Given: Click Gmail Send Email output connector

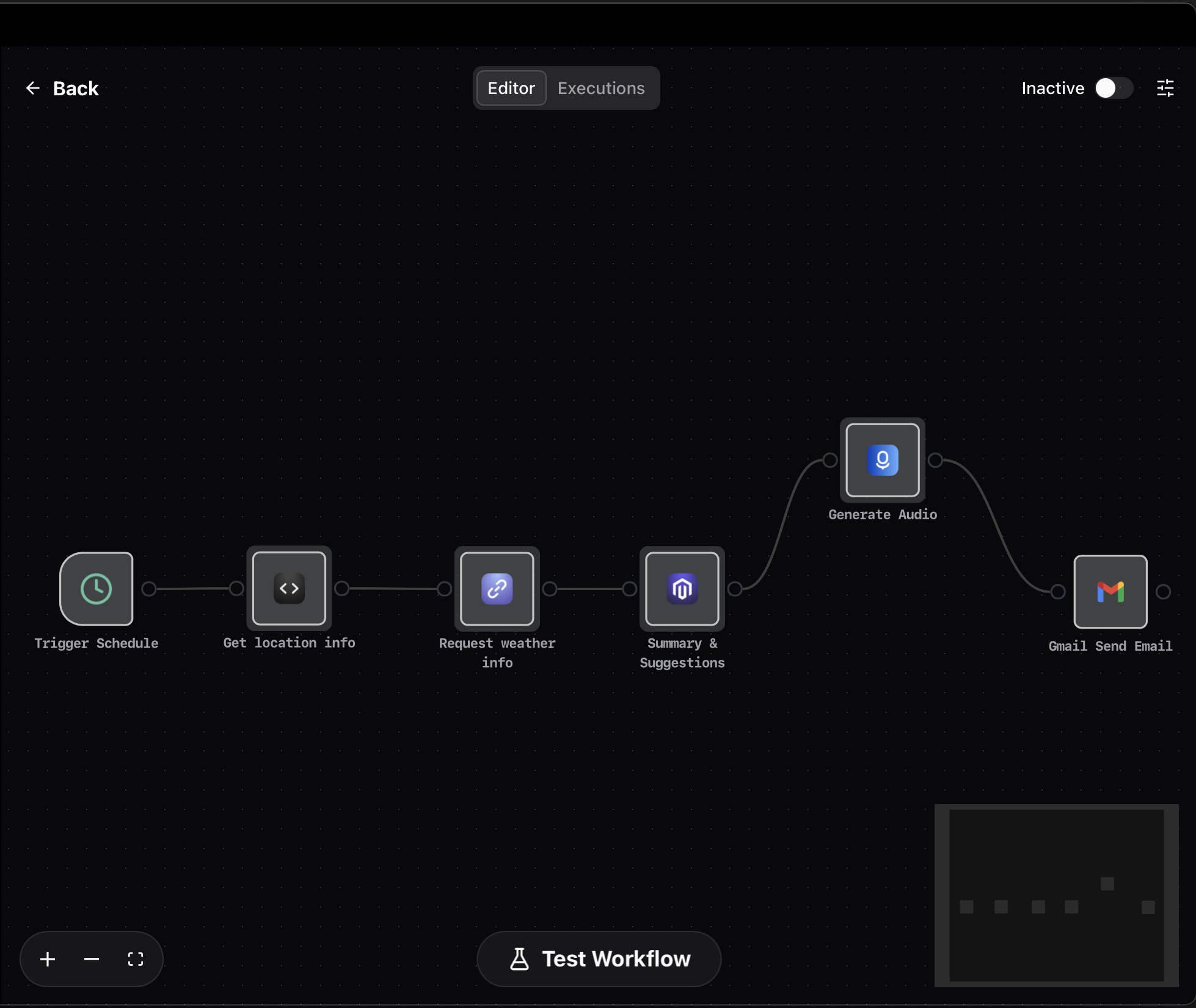Looking at the screenshot, I should [1163, 591].
